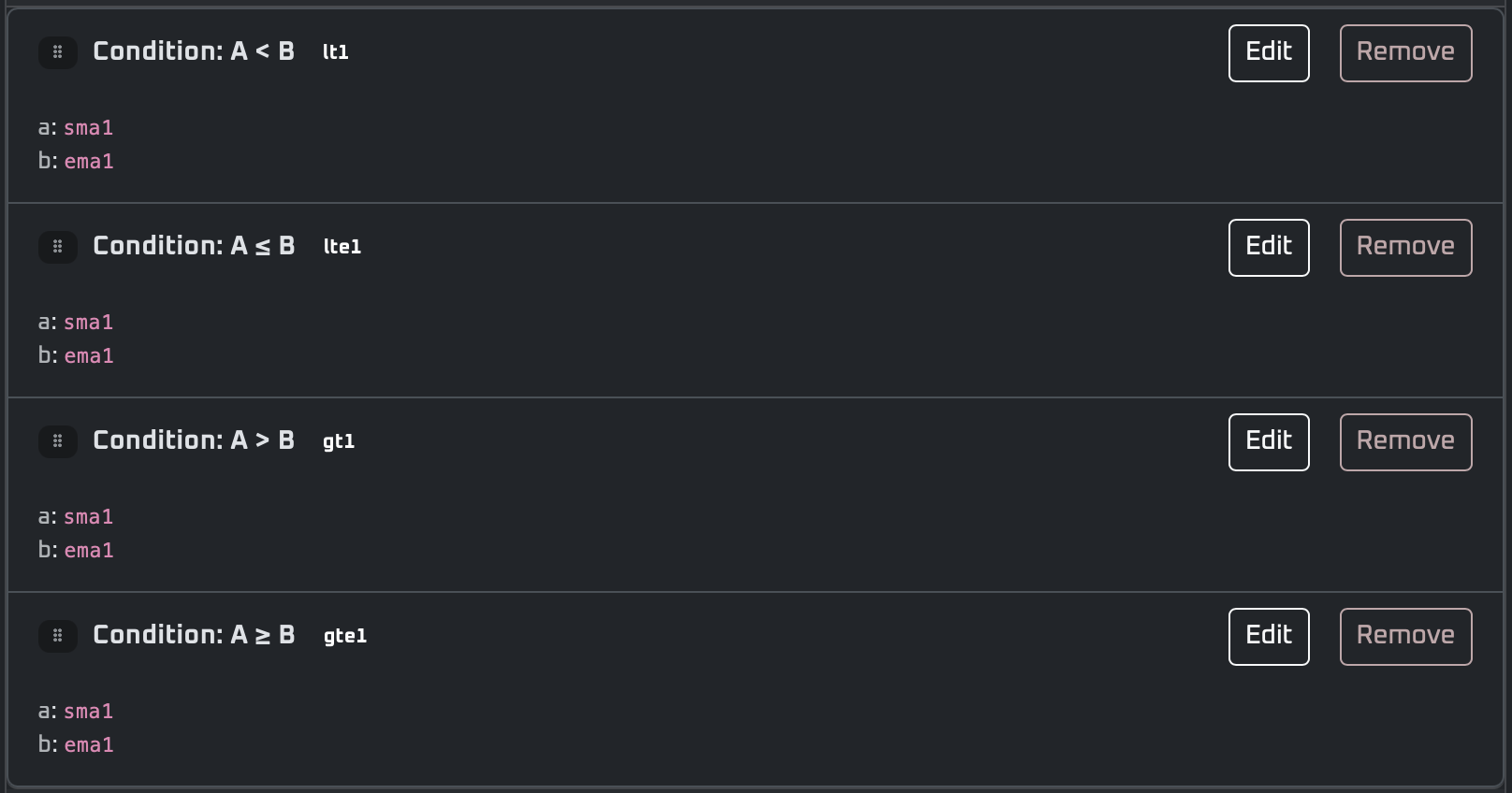This screenshot has width=1512, height=793.
Task: Click the ema1 value in gt1 condition
Action: 89,551
